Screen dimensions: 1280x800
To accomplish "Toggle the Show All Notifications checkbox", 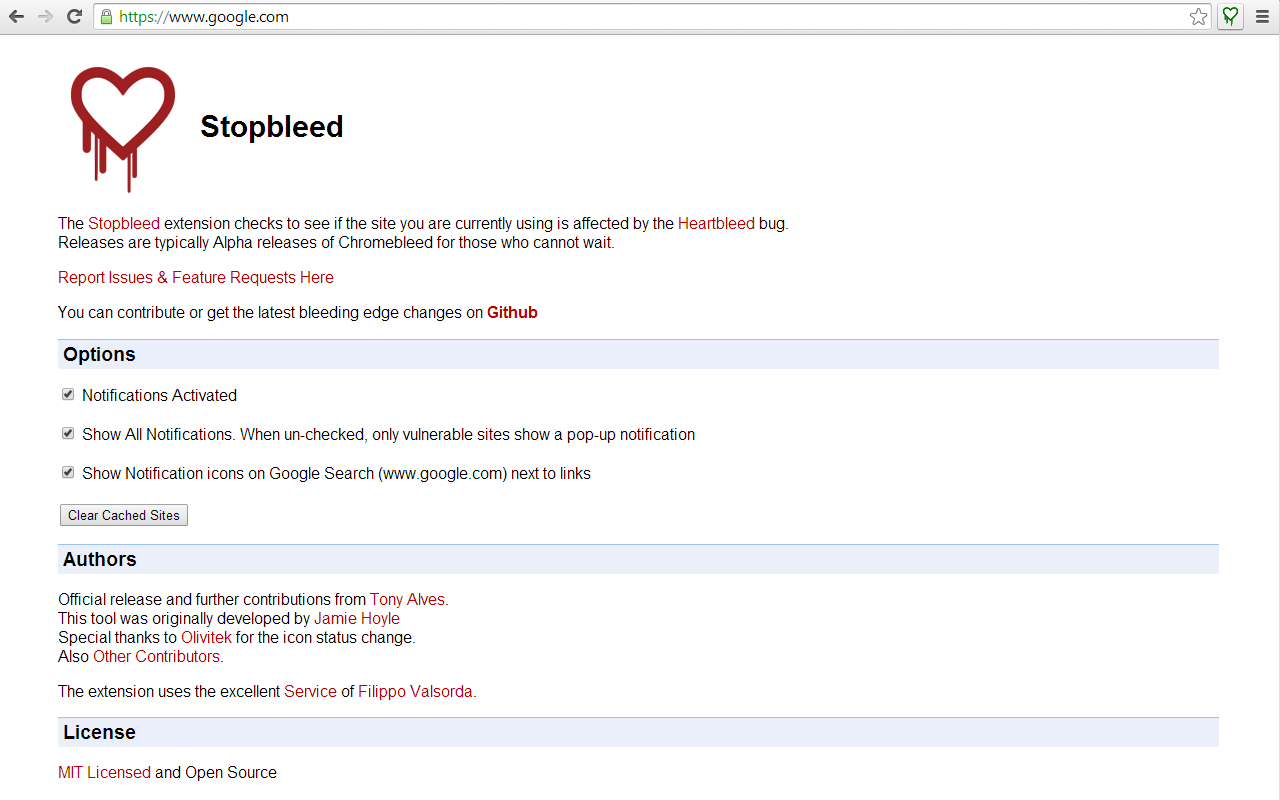I will pyautogui.click(x=68, y=433).
